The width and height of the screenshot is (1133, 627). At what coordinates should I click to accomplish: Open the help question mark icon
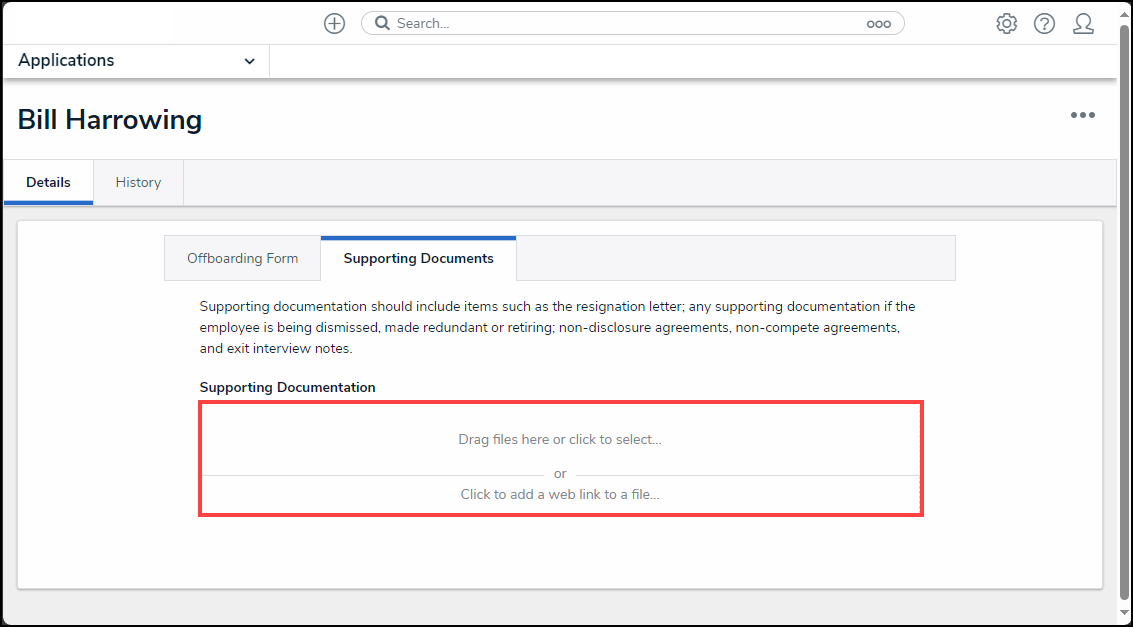pos(1044,24)
